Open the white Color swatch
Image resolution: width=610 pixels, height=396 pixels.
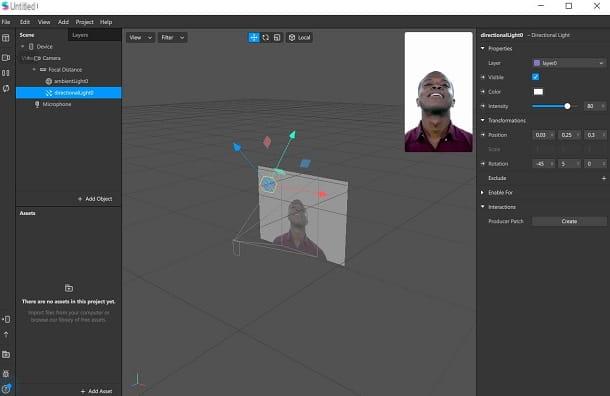coord(538,92)
